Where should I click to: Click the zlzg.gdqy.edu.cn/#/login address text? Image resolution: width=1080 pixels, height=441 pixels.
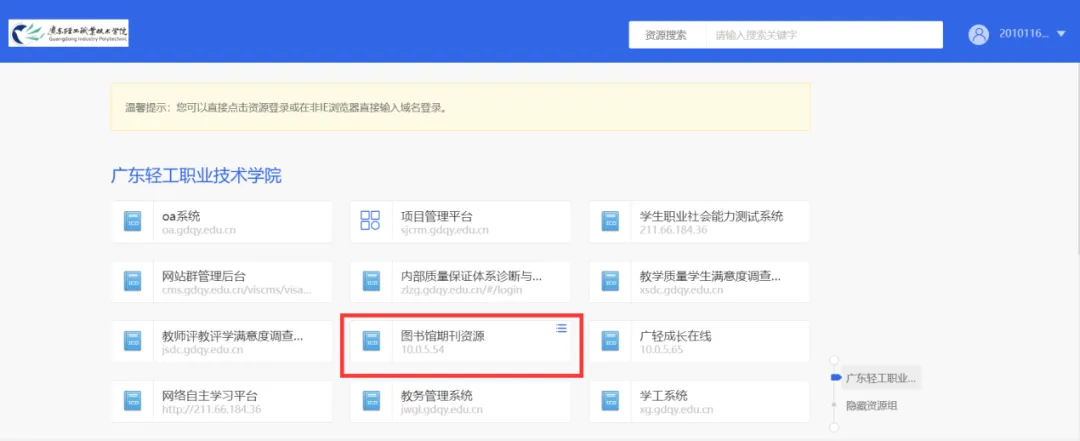tap(461, 290)
